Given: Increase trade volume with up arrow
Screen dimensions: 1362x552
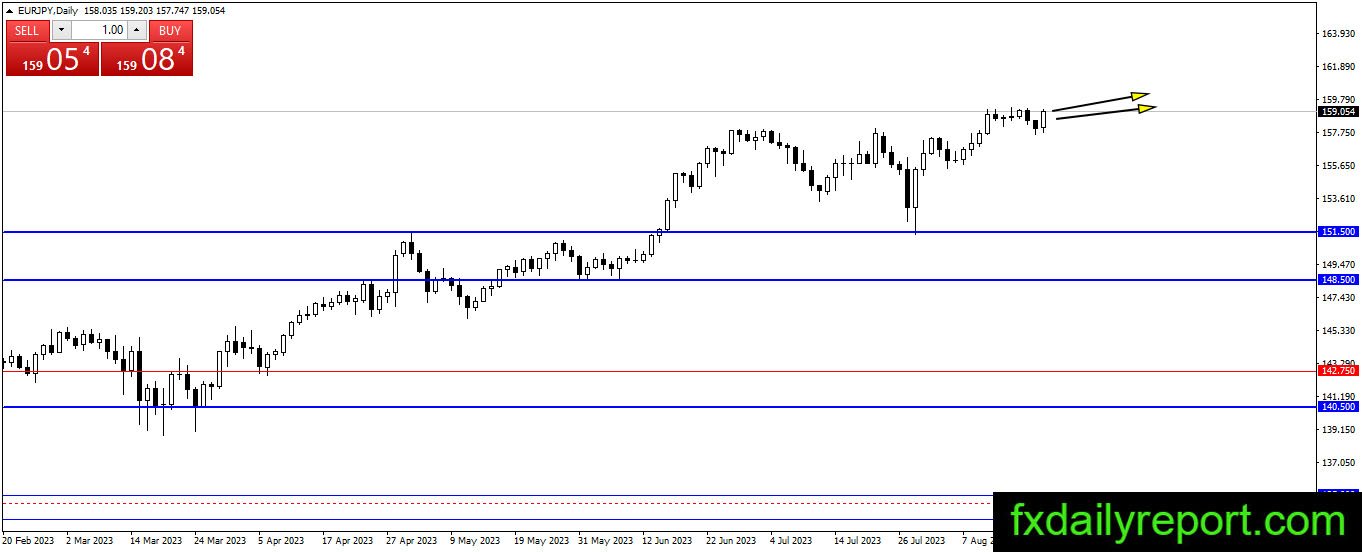Looking at the screenshot, I should pyautogui.click(x=137, y=30).
